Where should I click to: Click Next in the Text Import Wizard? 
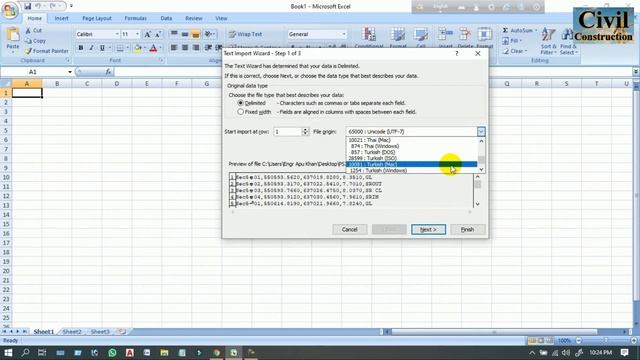(428, 229)
